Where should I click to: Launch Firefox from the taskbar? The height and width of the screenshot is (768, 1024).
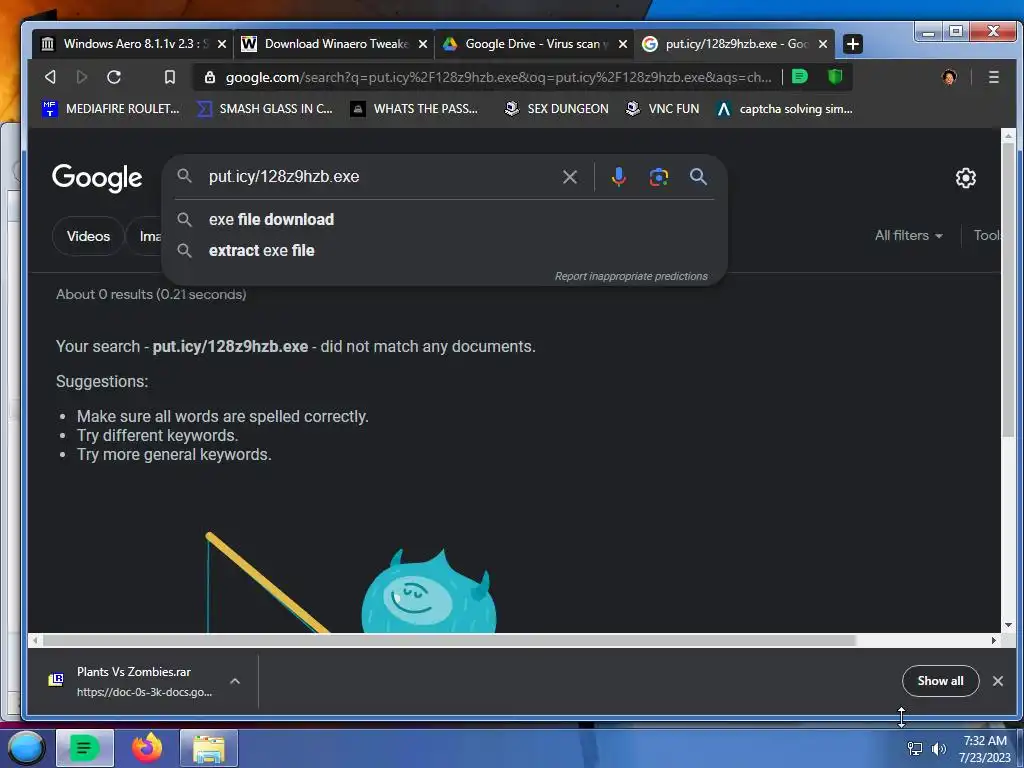coord(147,748)
